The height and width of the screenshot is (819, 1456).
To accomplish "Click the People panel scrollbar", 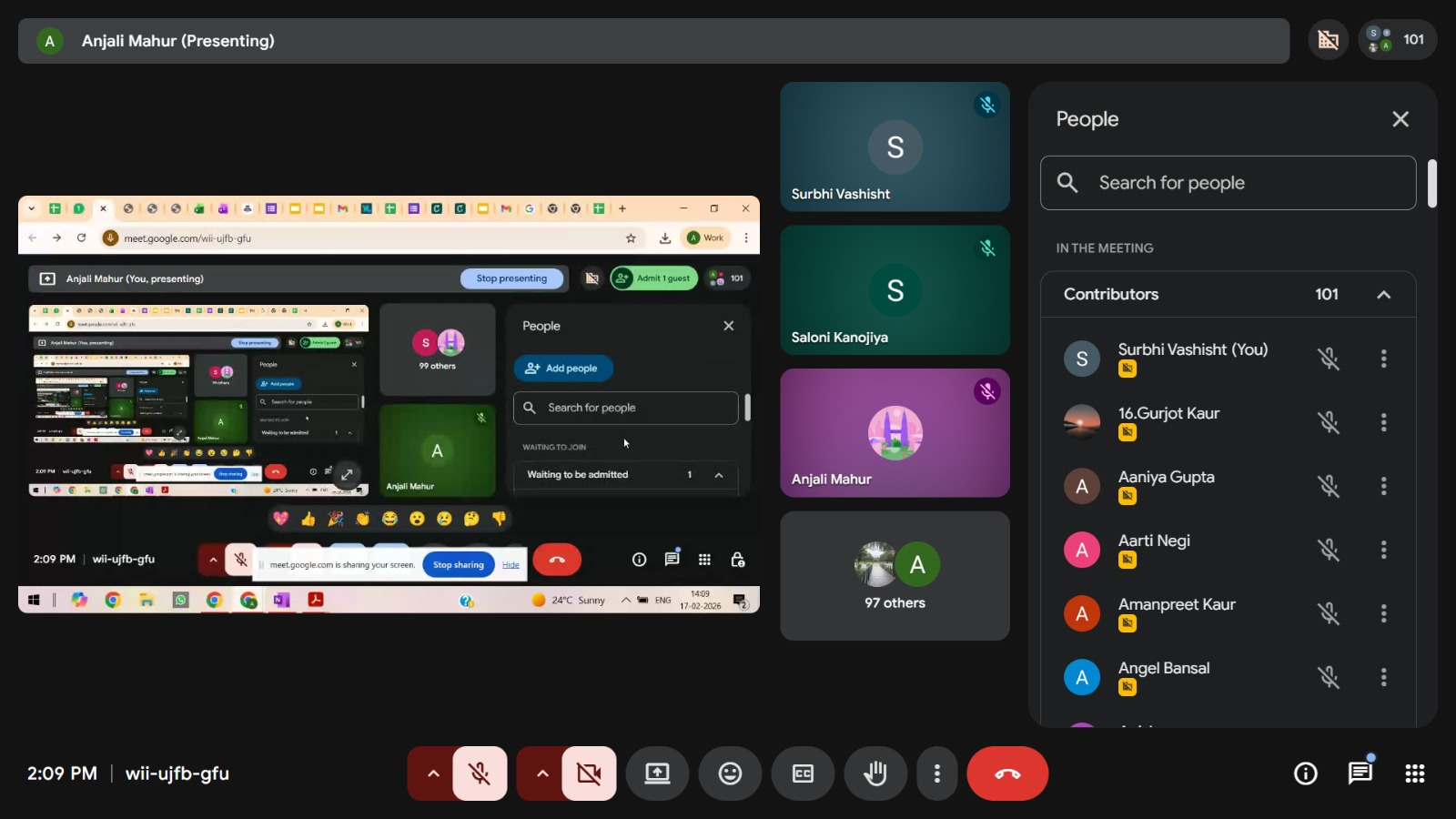I will tap(1431, 184).
